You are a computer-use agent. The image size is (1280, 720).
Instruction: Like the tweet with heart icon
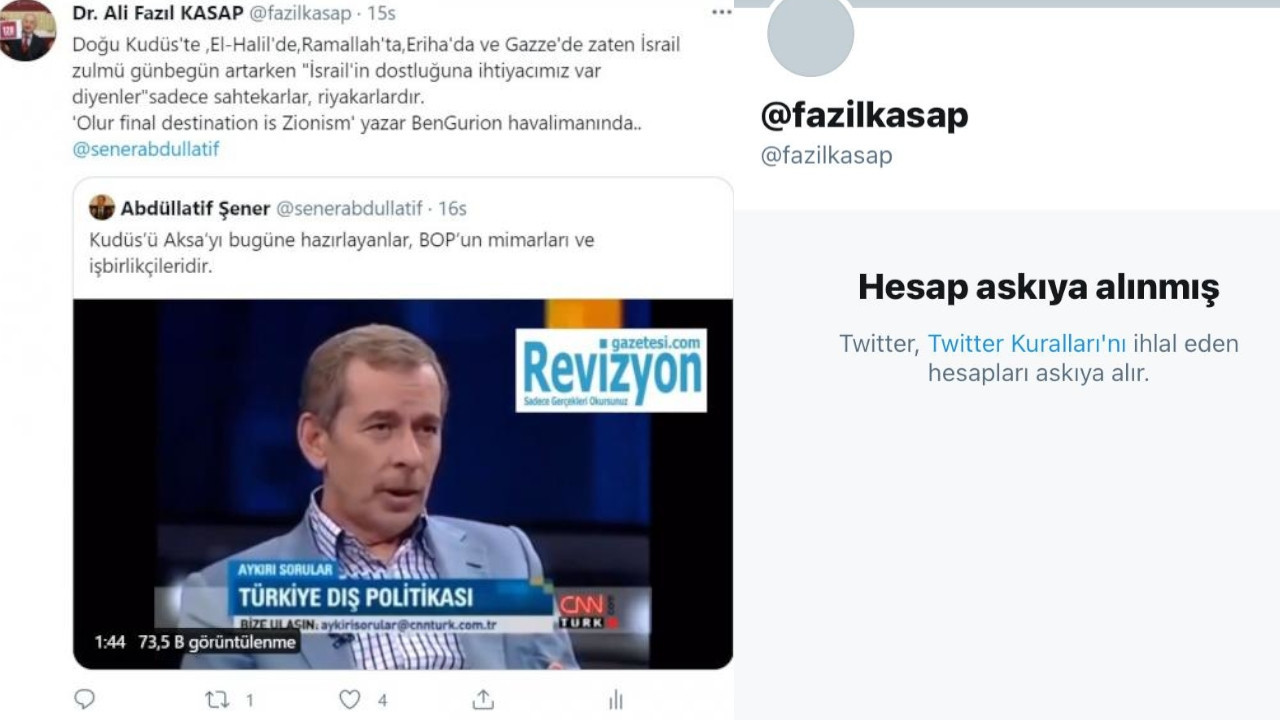click(x=349, y=699)
